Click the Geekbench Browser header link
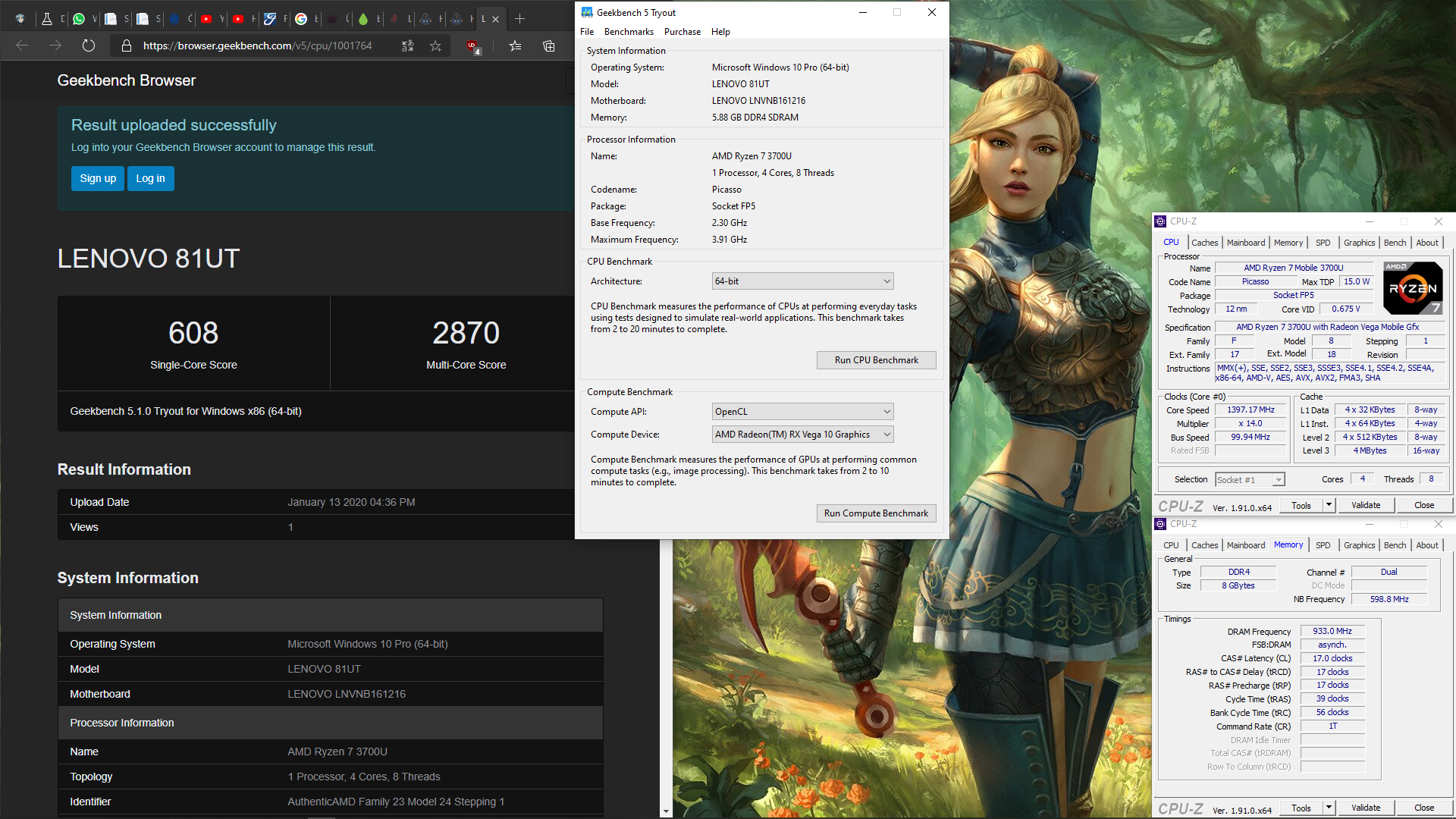This screenshot has width=1456, height=819. pos(127,80)
